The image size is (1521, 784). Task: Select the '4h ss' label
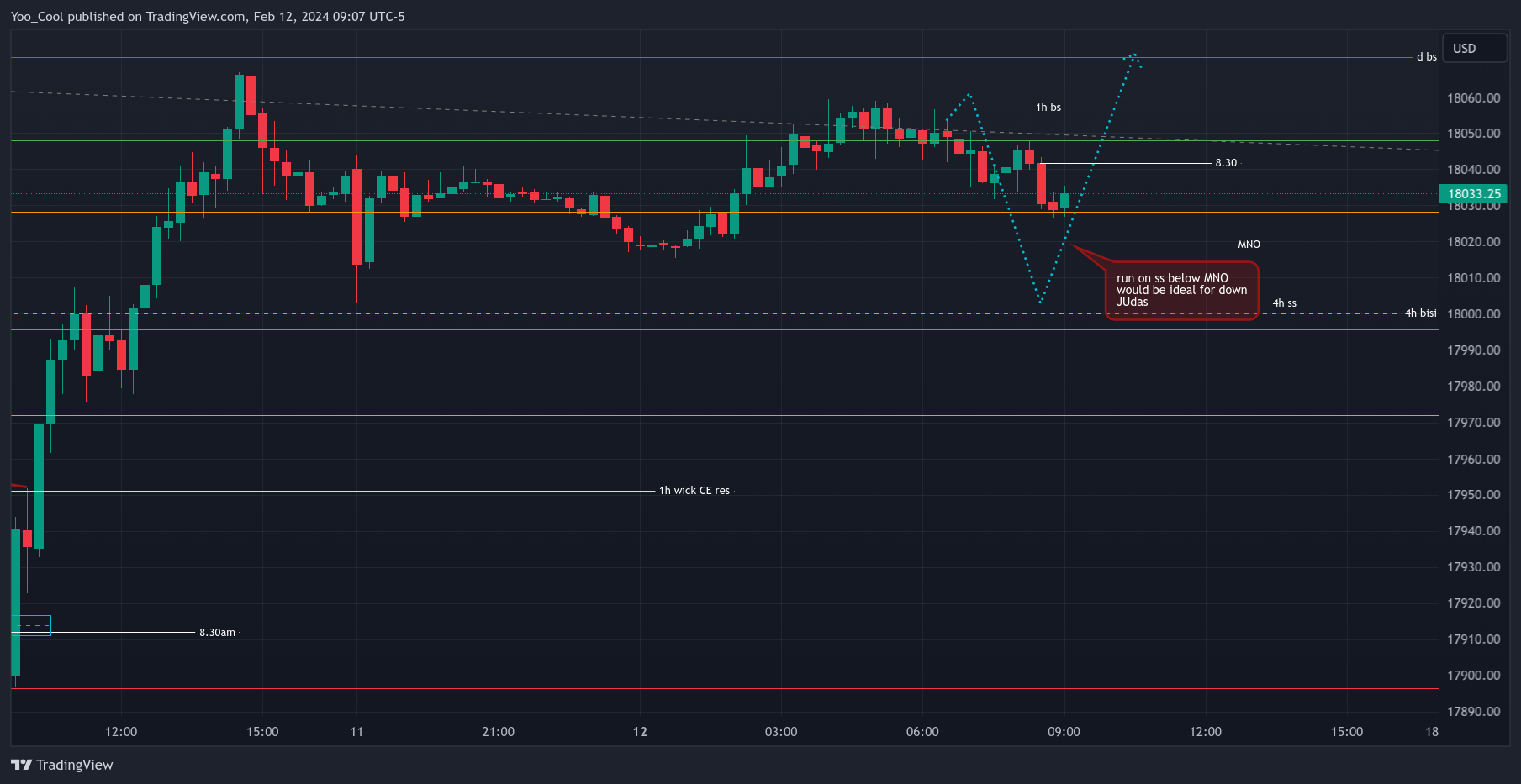click(1284, 303)
